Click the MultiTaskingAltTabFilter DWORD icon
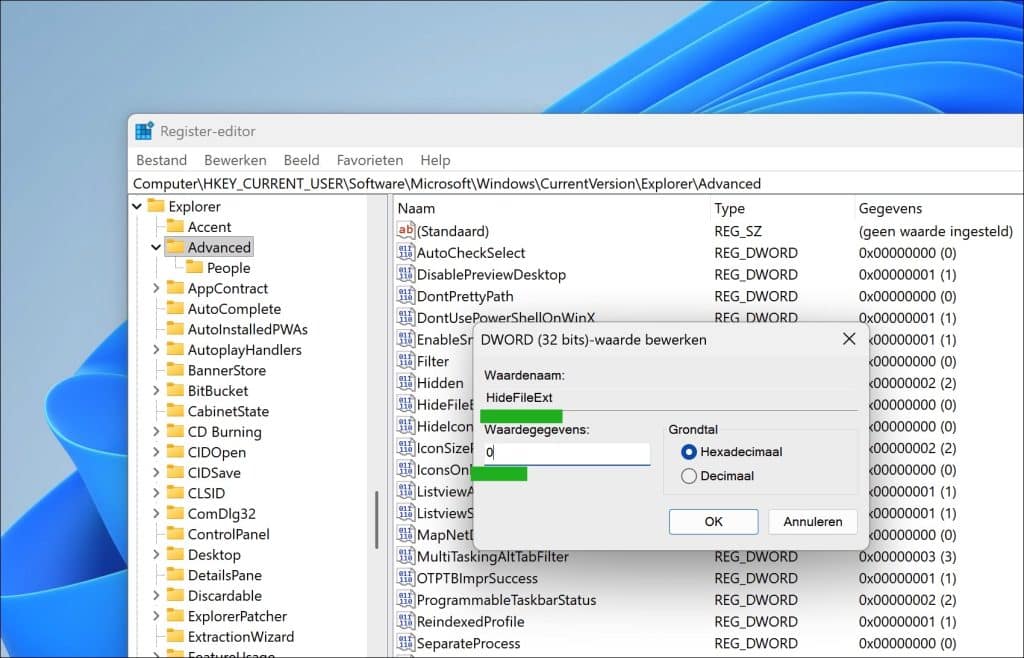 [406, 556]
